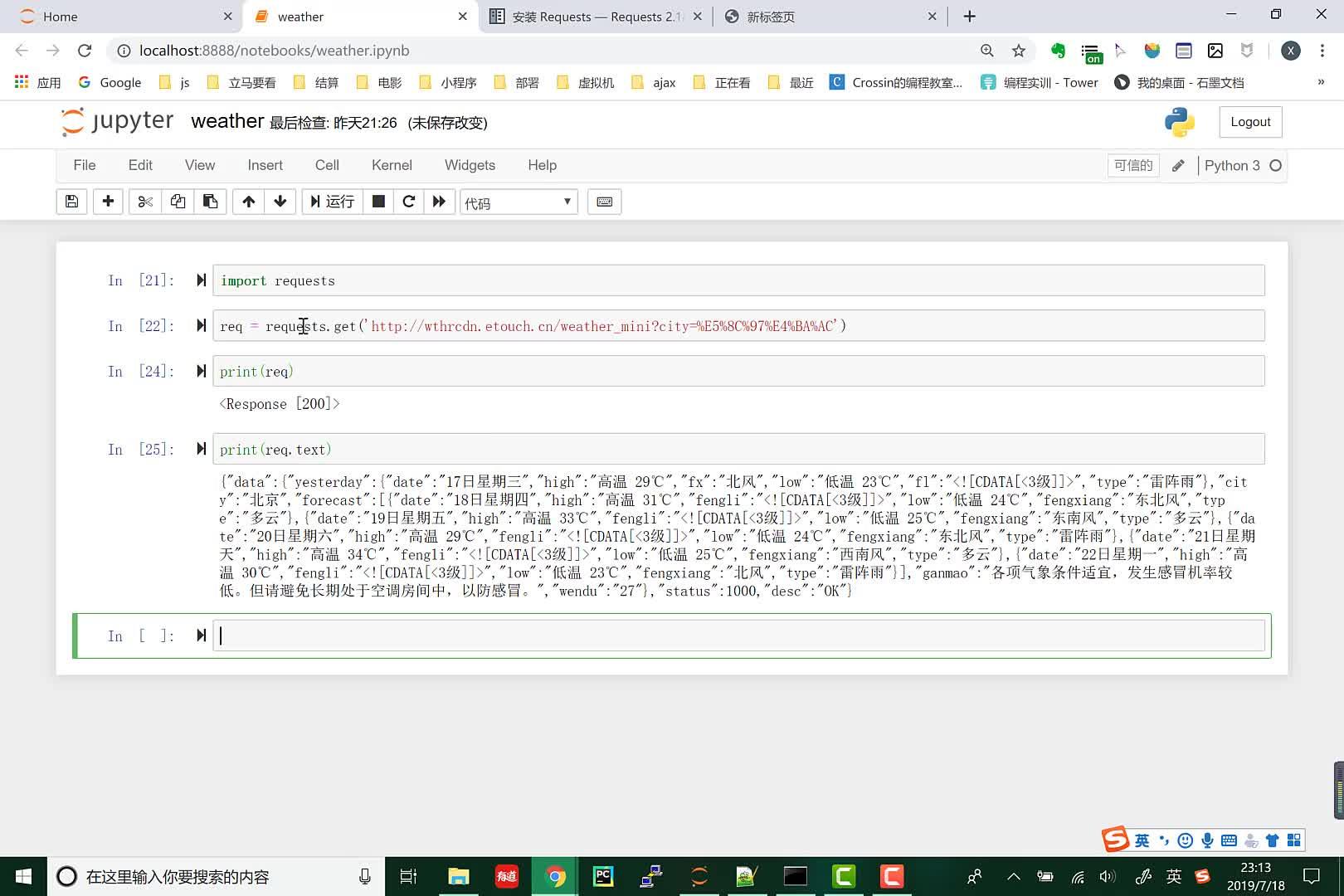Image resolution: width=1344 pixels, height=896 pixels.
Task: Switch to the 新标签页 browser tab
Action: pyautogui.click(x=830, y=17)
